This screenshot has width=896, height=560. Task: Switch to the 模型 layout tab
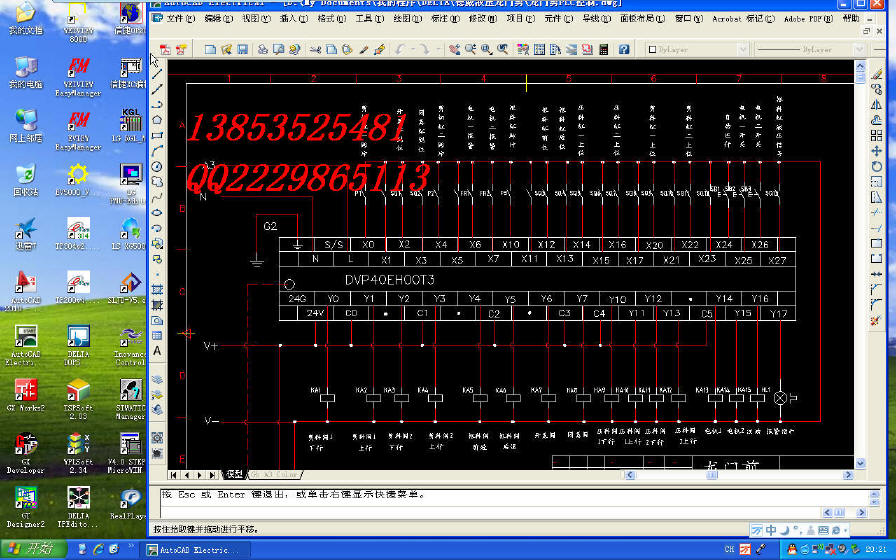coord(234,474)
